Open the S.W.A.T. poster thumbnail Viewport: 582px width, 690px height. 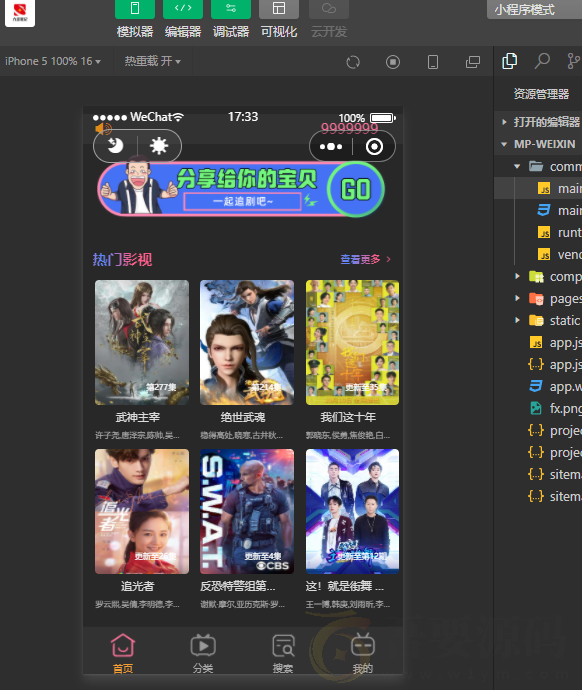tap(247, 511)
